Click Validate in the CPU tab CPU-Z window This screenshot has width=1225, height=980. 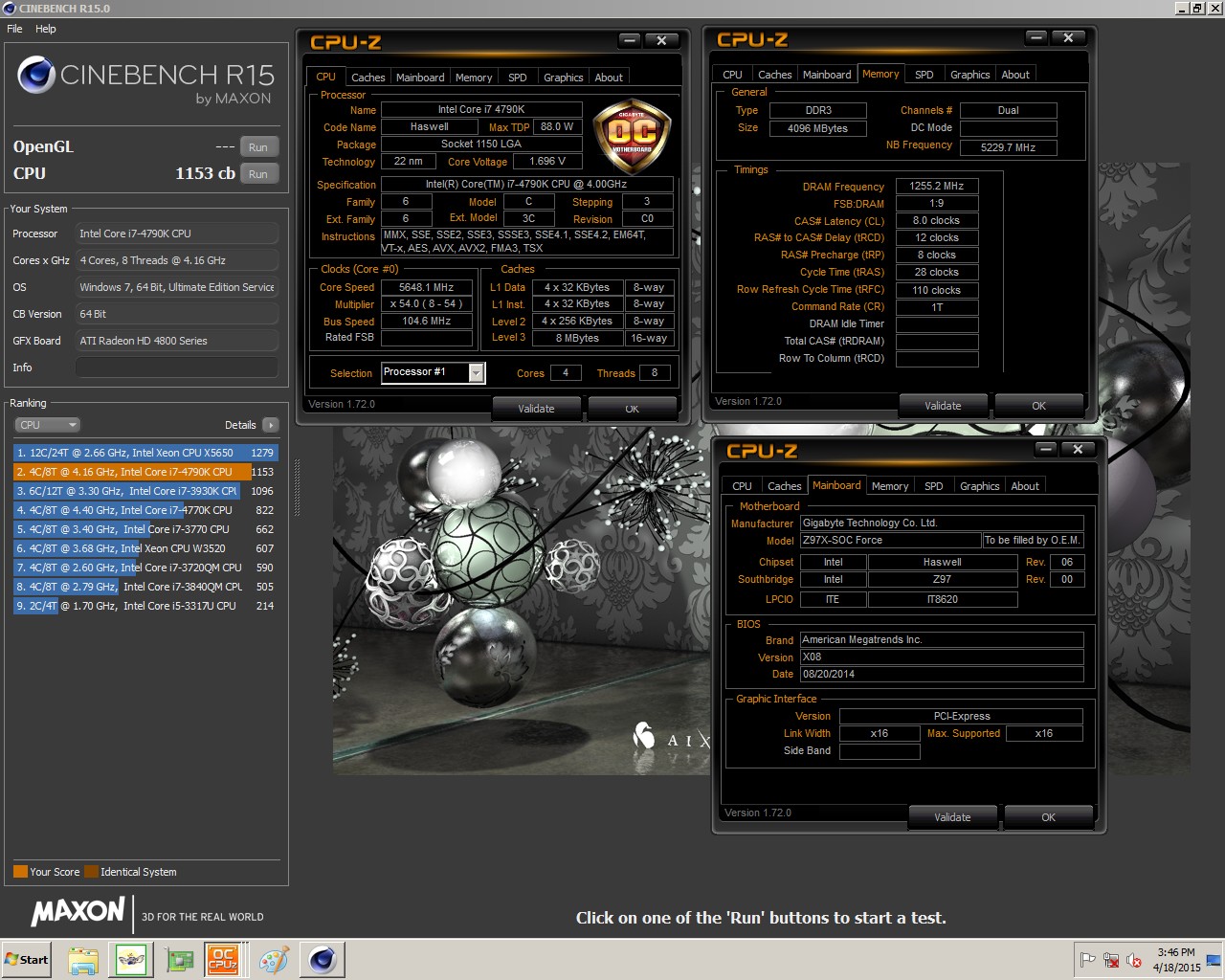tap(536, 409)
